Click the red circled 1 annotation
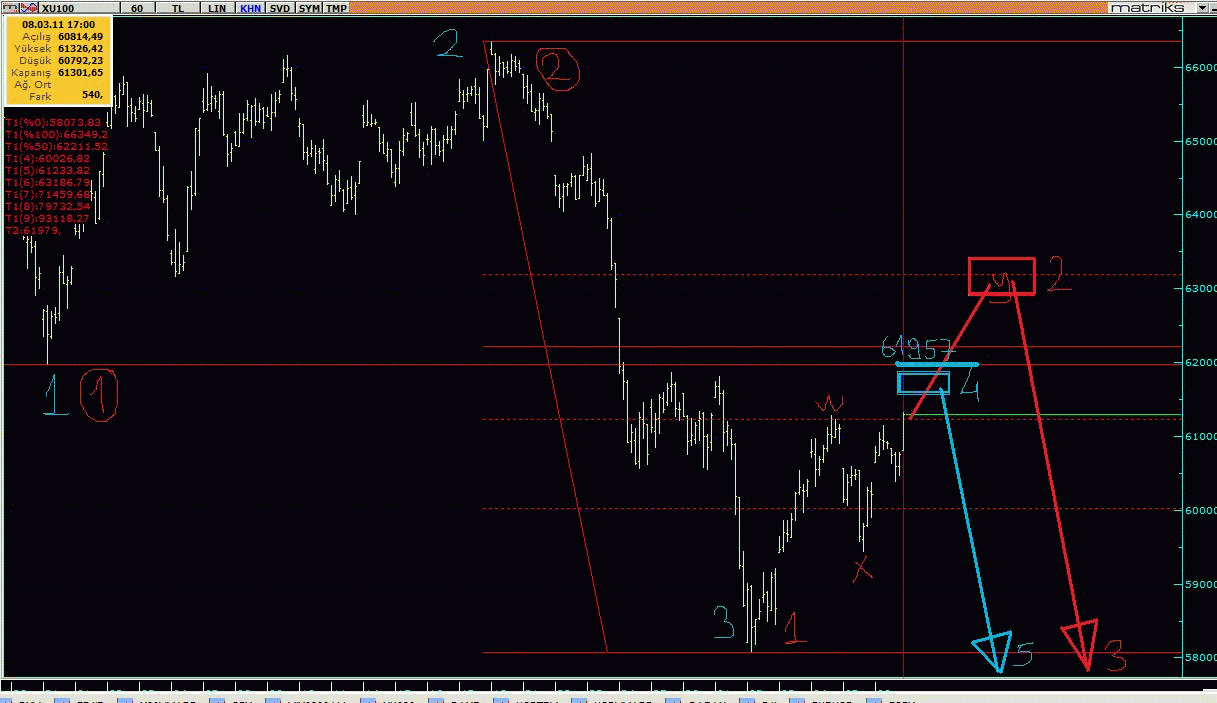This screenshot has width=1217, height=703. click(100, 395)
